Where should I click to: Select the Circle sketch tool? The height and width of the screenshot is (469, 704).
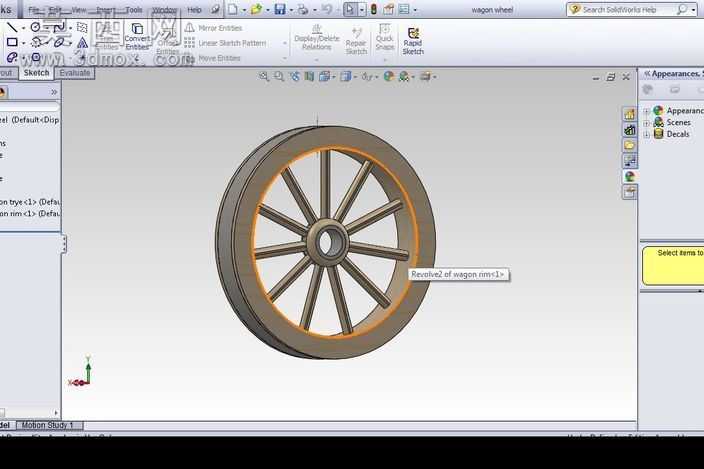35,27
